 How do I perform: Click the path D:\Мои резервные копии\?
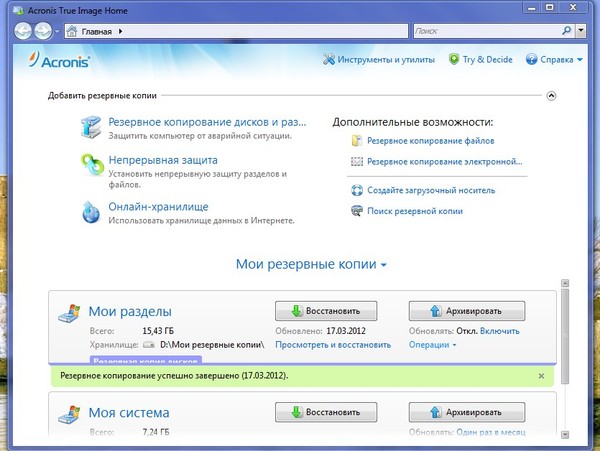coord(212,345)
